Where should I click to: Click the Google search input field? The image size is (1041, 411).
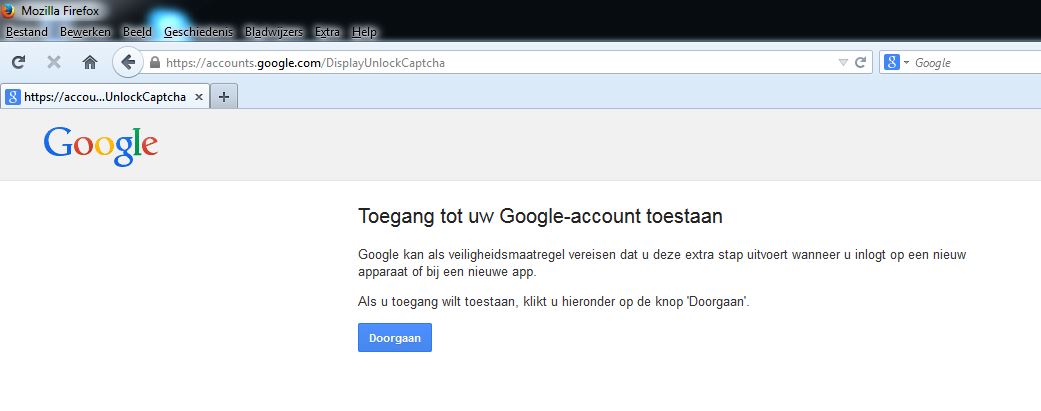(x=976, y=62)
